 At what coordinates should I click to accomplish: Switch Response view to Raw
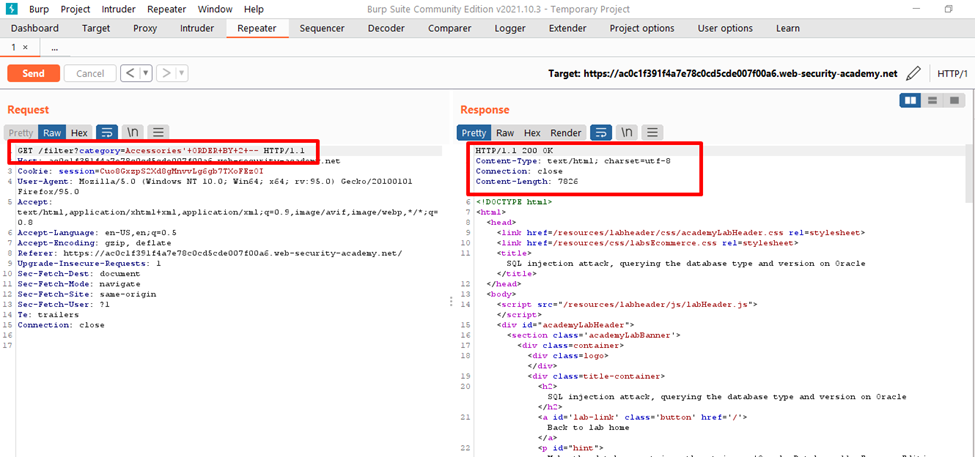[505, 132]
